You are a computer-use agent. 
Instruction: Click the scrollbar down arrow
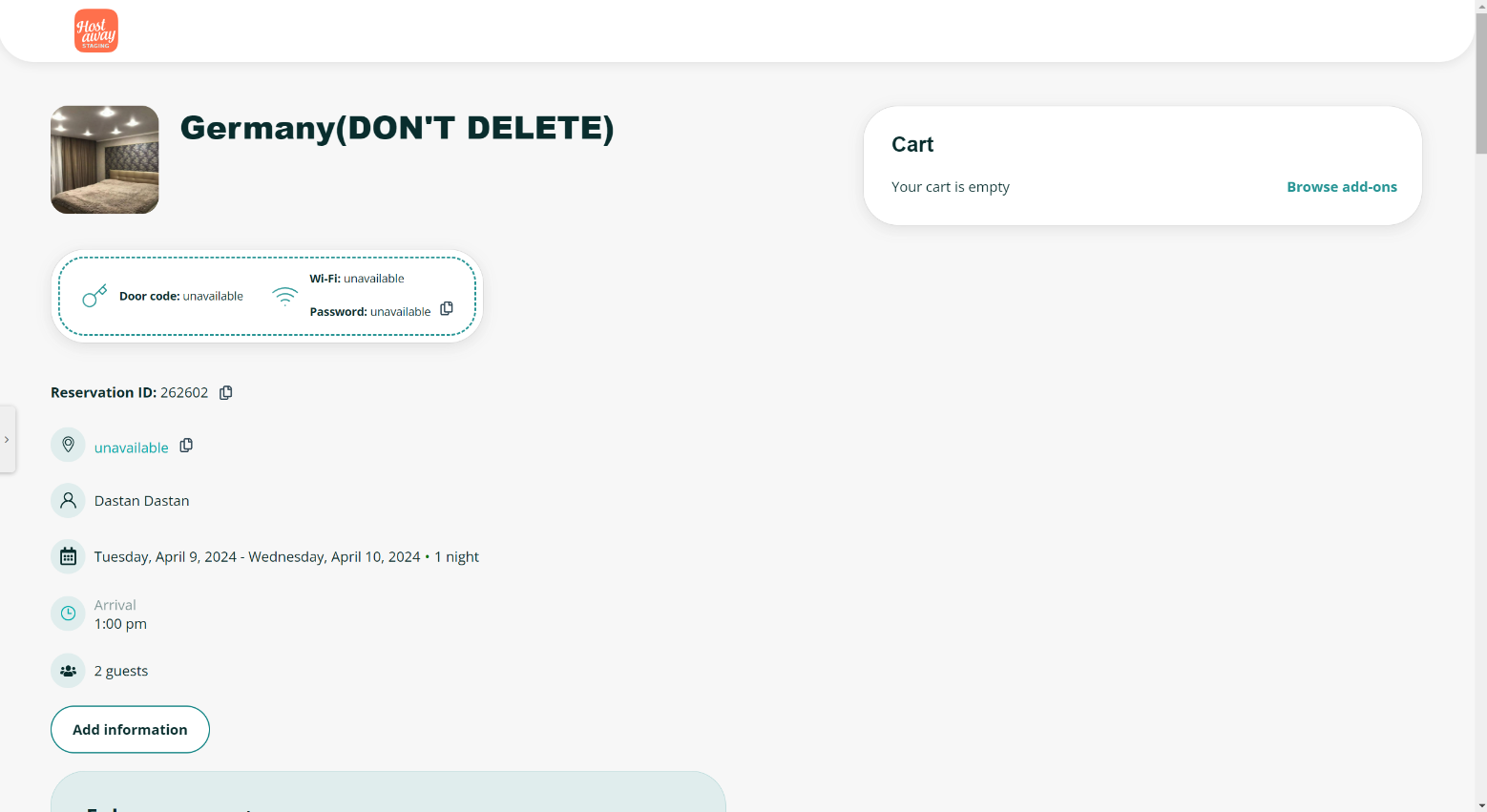1480,804
